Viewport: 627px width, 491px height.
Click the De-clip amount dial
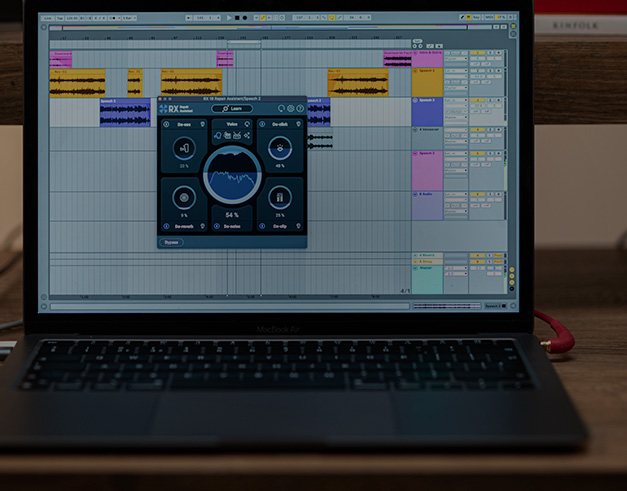[x=280, y=197]
